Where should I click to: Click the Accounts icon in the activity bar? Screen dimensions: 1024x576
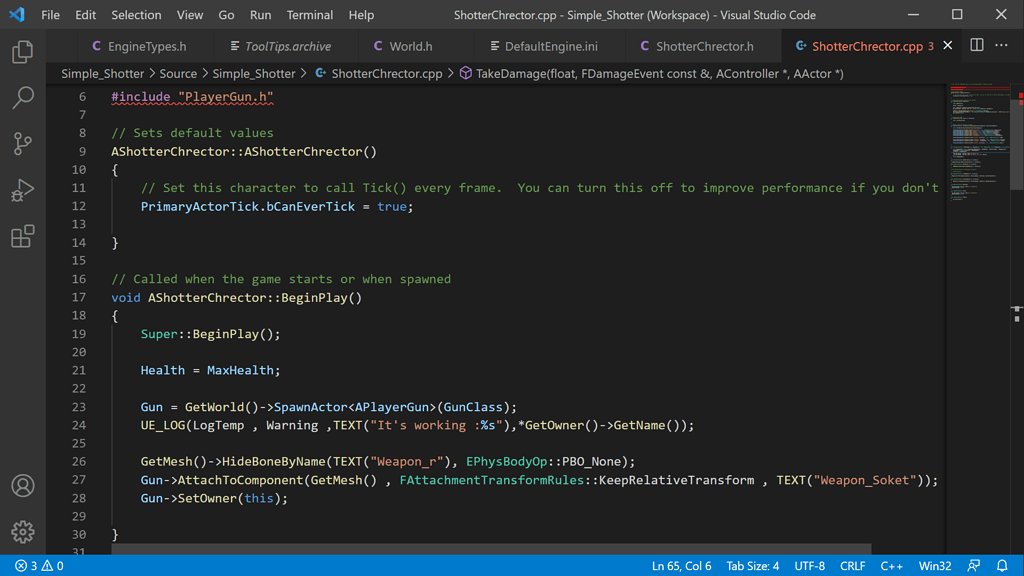pos(24,486)
